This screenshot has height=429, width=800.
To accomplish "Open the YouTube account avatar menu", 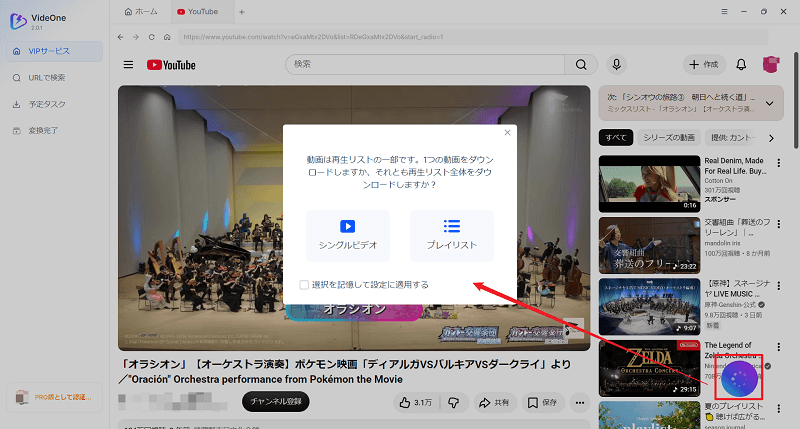I will click(x=771, y=64).
